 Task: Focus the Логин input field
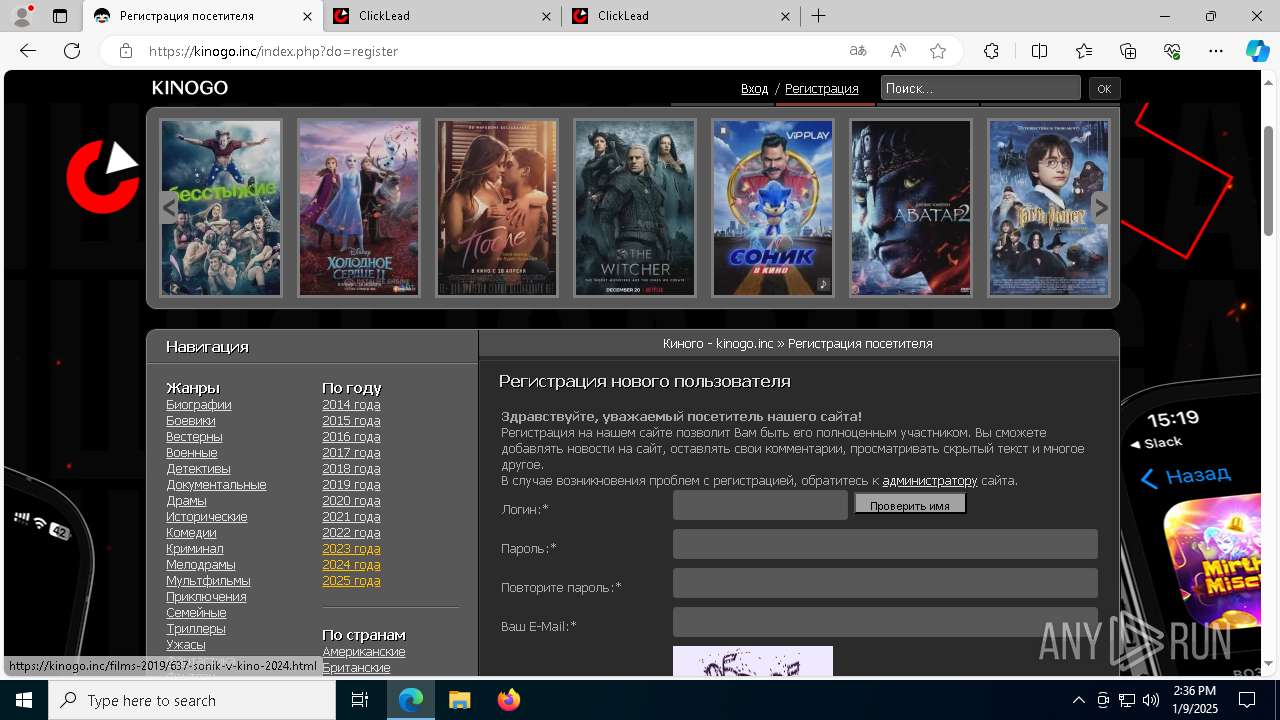(760, 505)
